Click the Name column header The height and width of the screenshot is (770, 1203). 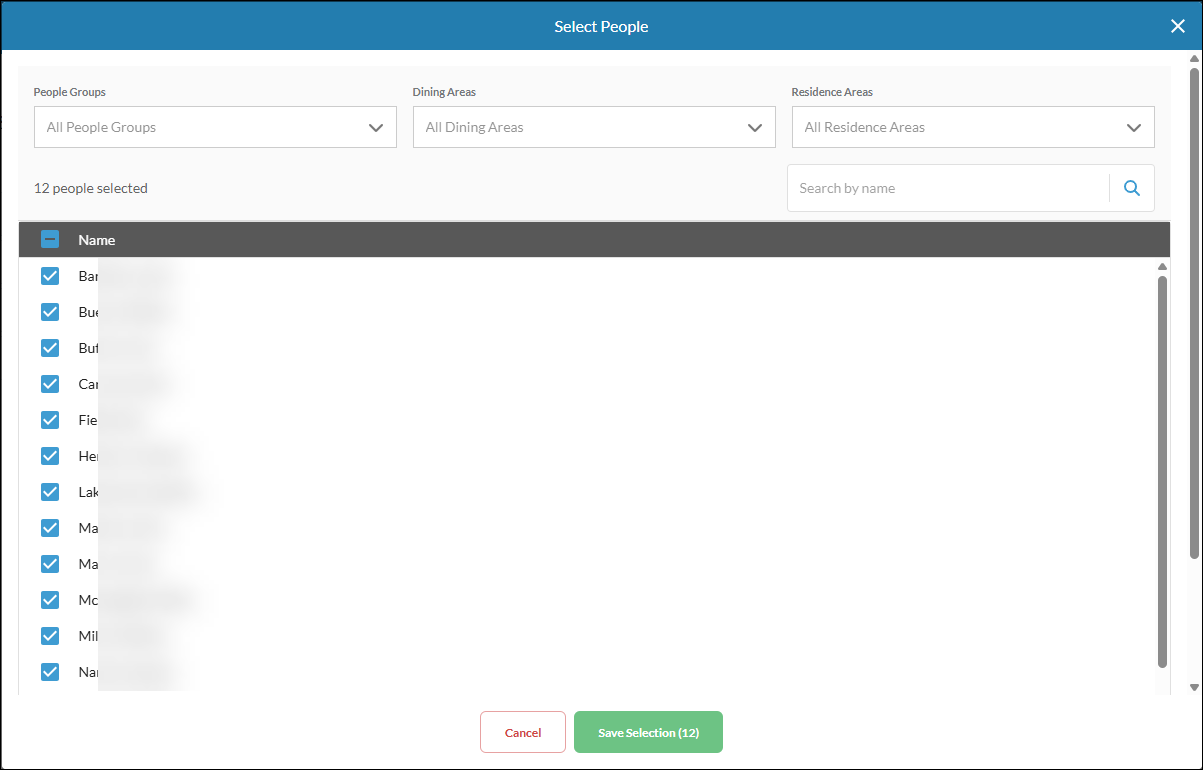[x=97, y=240]
